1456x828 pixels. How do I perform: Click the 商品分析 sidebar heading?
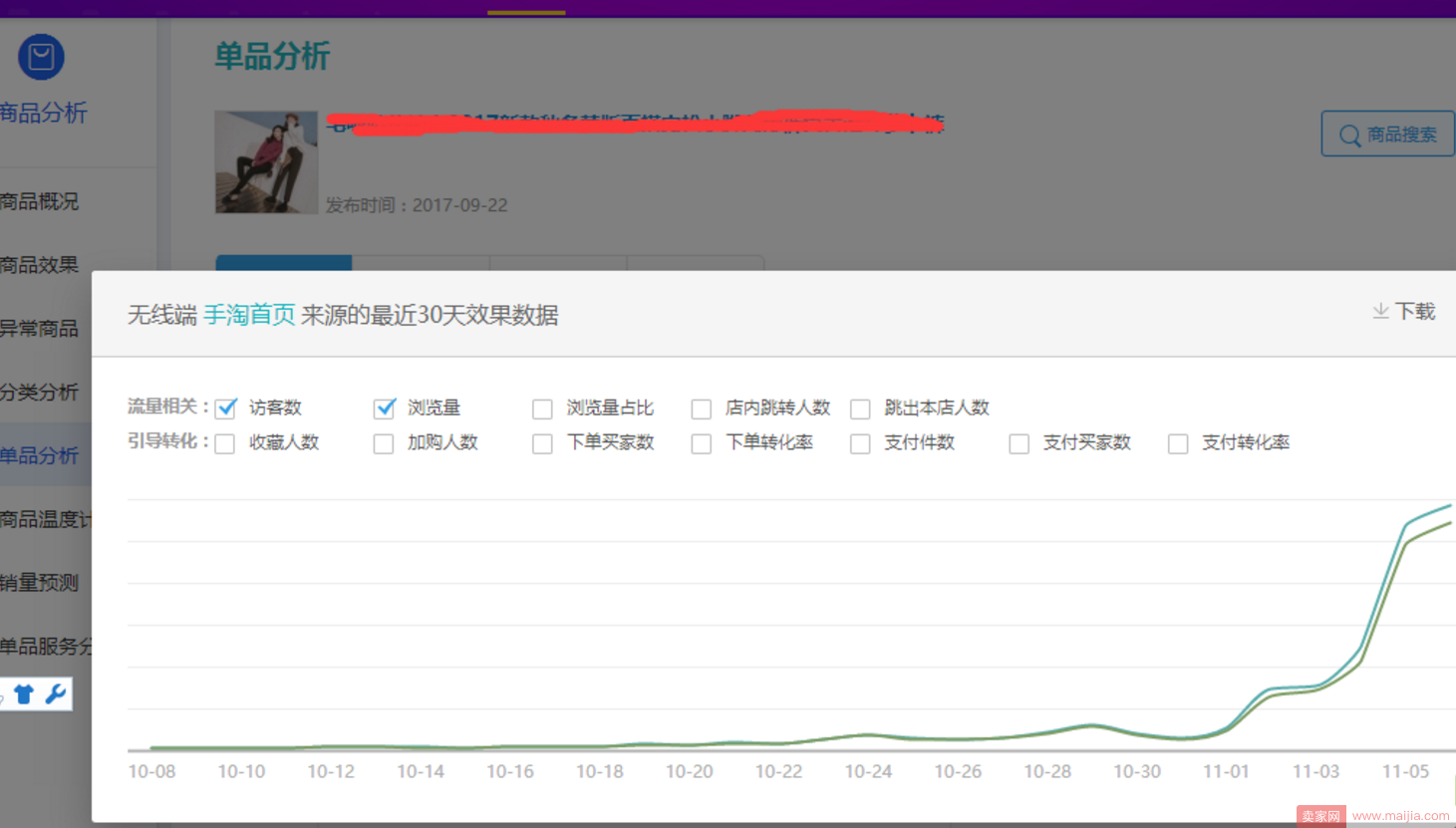pos(44,113)
